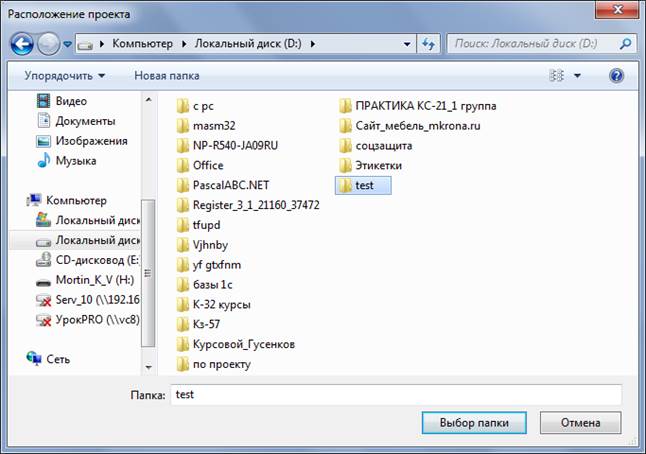
Task: Confirm with Выбор папки button
Action: coord(474,423)
